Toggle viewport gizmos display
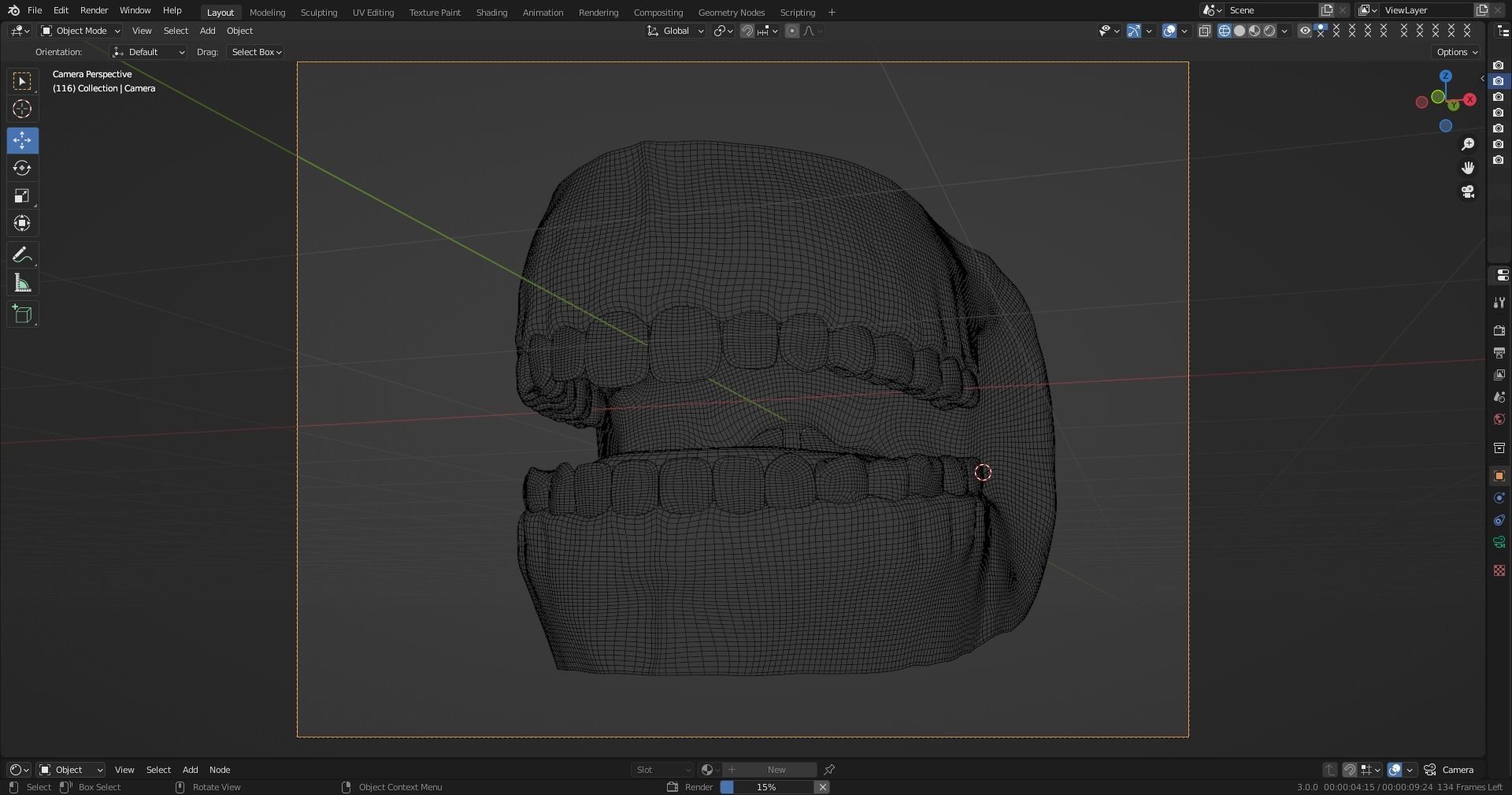The image size is (1512, 795). click(x=1134, y=31)
